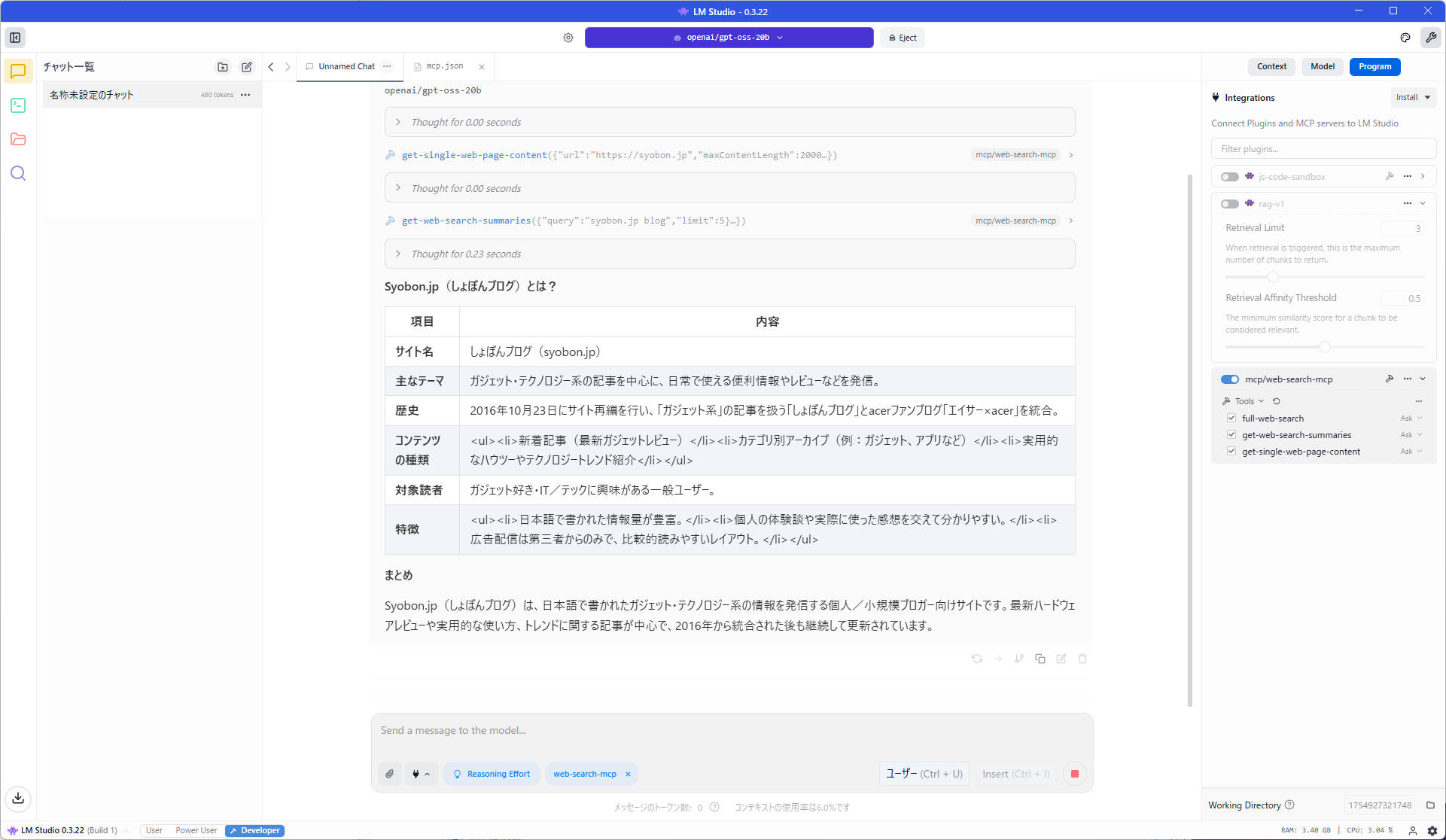Toggle the rag-v1 plugin switch
Viewport: 1446px width, 840px height.
click(1230, 204)
